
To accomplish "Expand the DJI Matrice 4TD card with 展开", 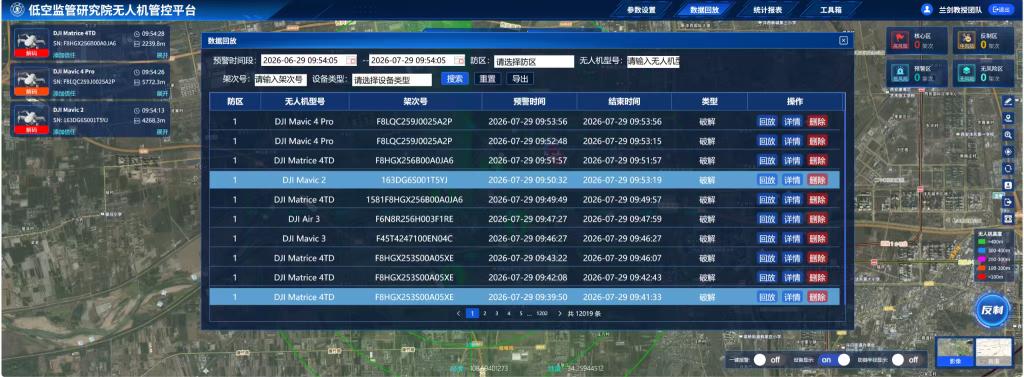I will (161, 55).
